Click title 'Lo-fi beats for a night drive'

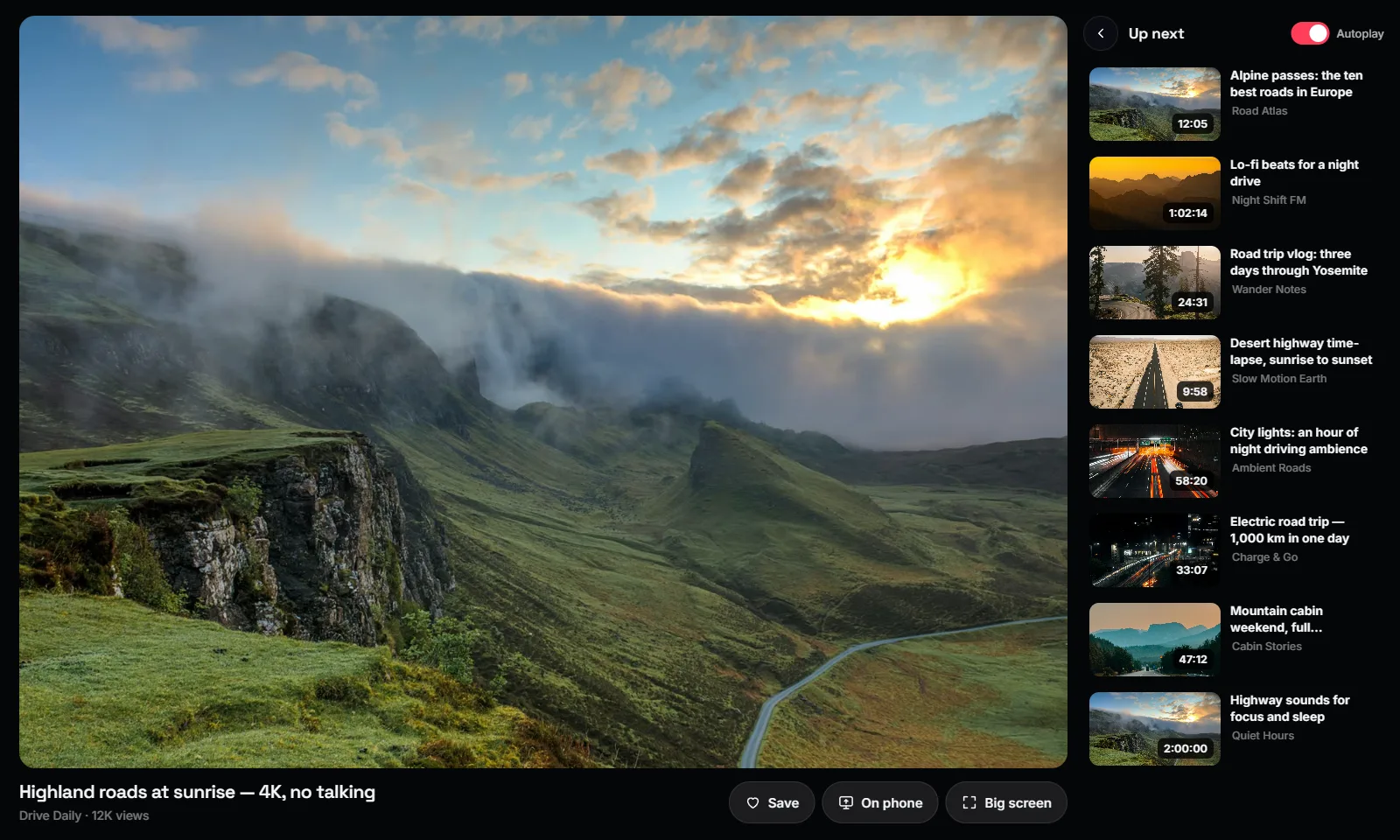pos(1294,173)
